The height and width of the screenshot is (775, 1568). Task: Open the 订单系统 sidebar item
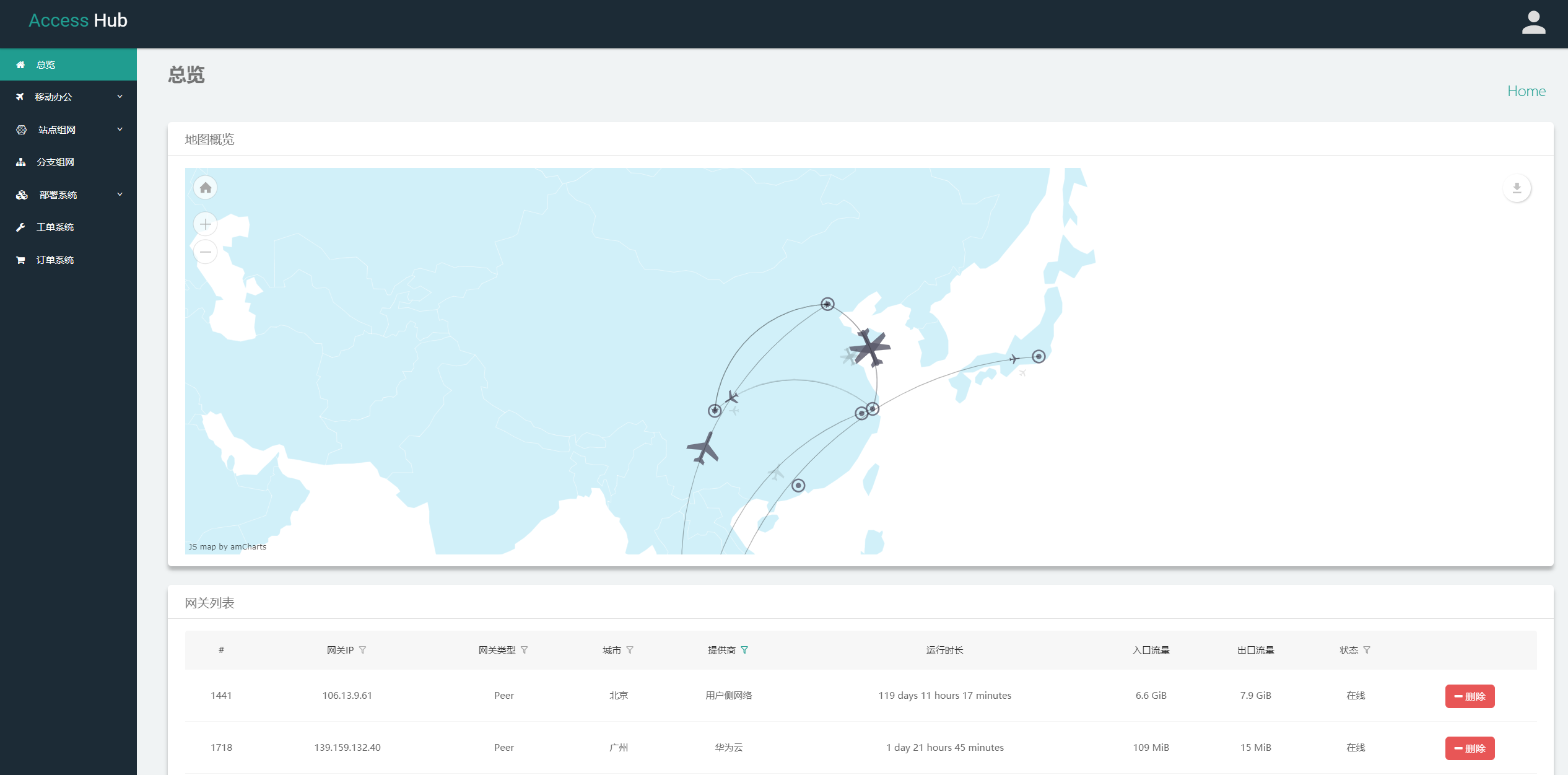click(x=68, y=260)
